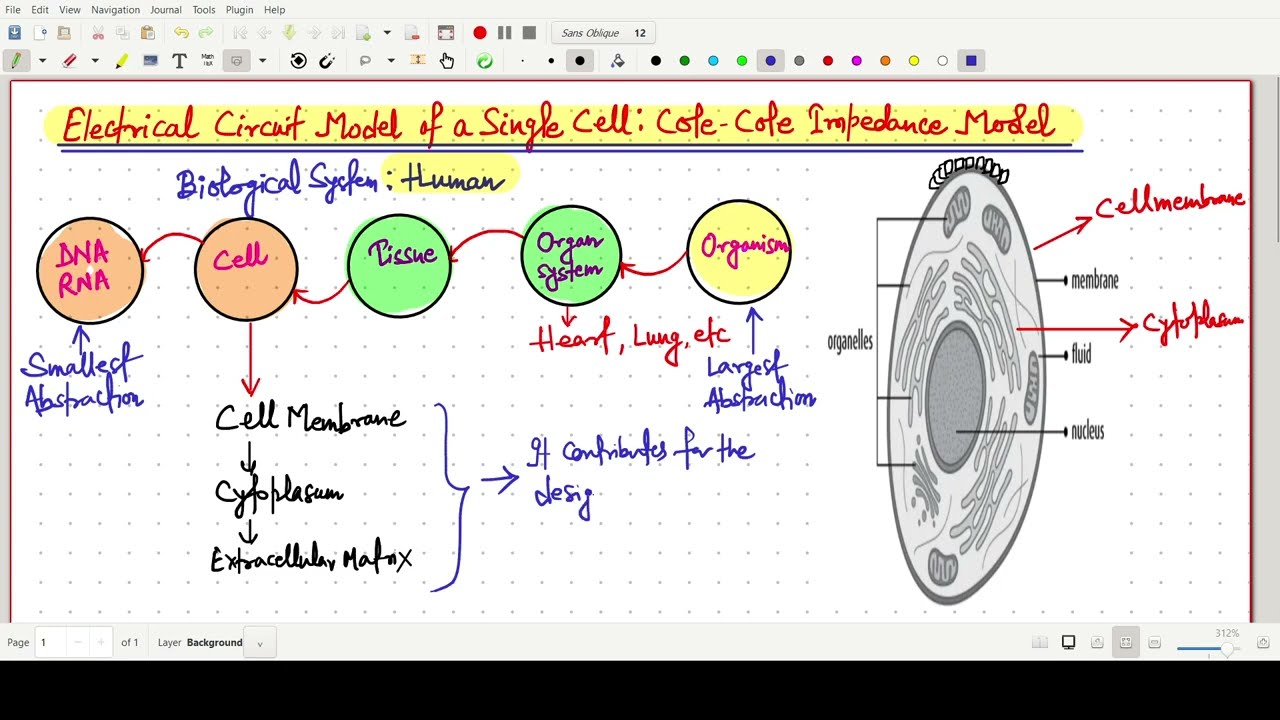Screen dimensions: 1280x720
Task: Open the Plugin menu
Action: (x=239, y=10)
